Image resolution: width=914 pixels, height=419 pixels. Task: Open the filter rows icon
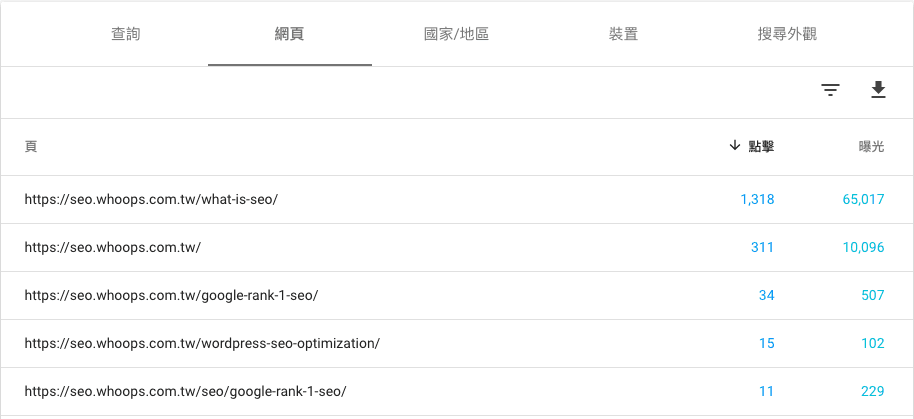(x=830, y=90)
